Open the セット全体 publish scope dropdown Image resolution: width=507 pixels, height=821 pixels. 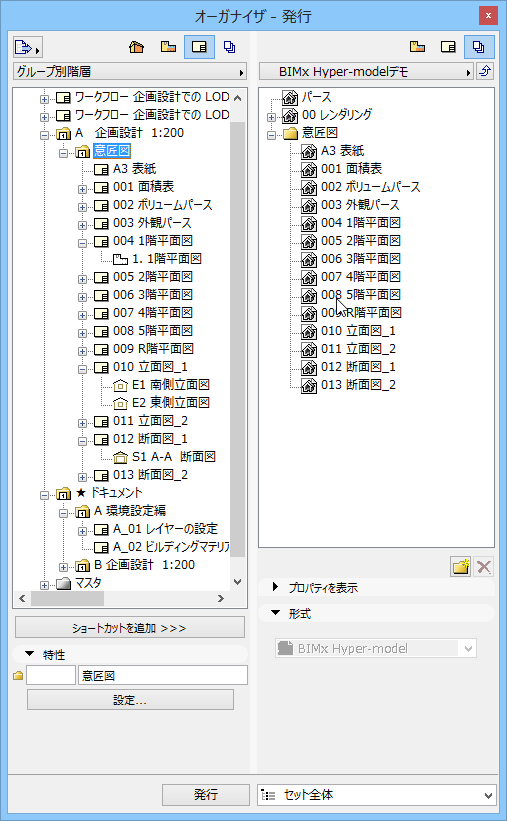(377, 795)
